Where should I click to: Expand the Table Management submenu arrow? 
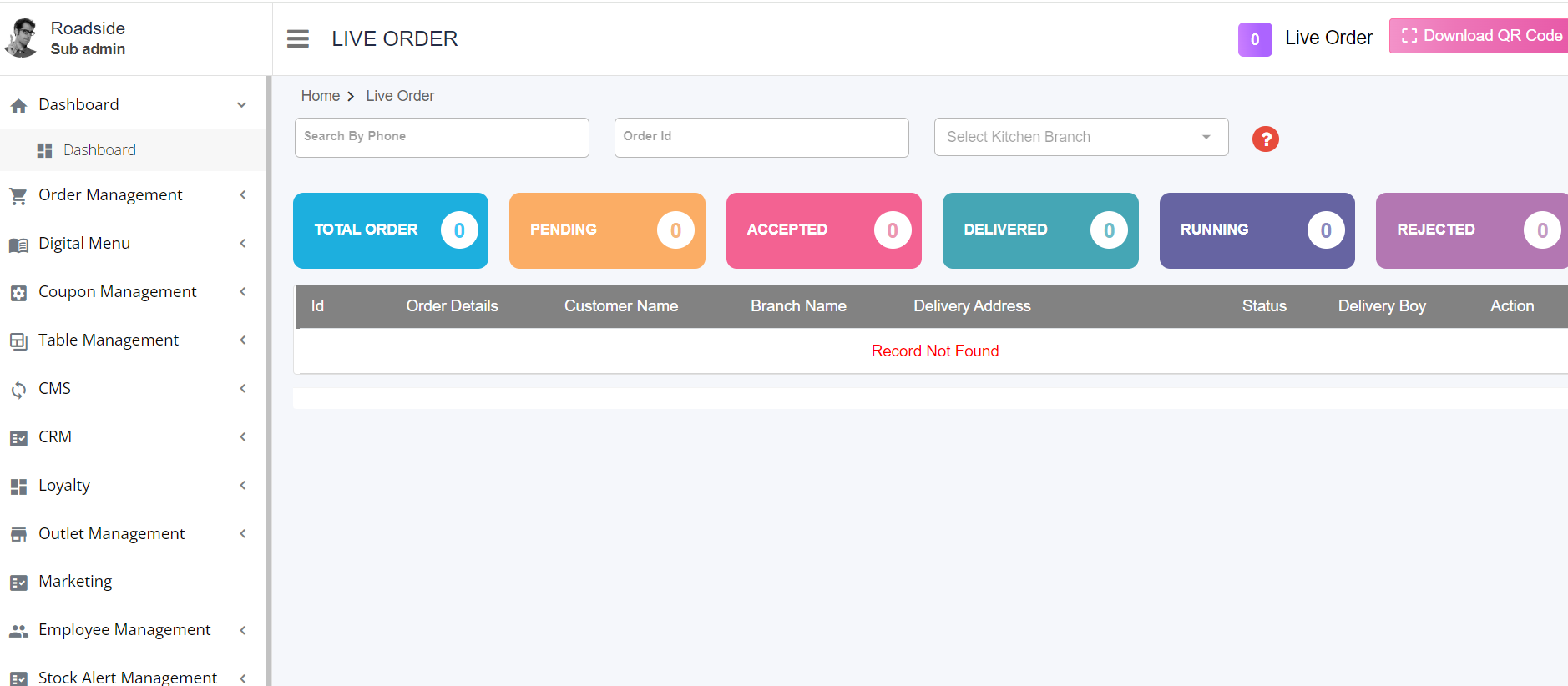pos(243,340)
